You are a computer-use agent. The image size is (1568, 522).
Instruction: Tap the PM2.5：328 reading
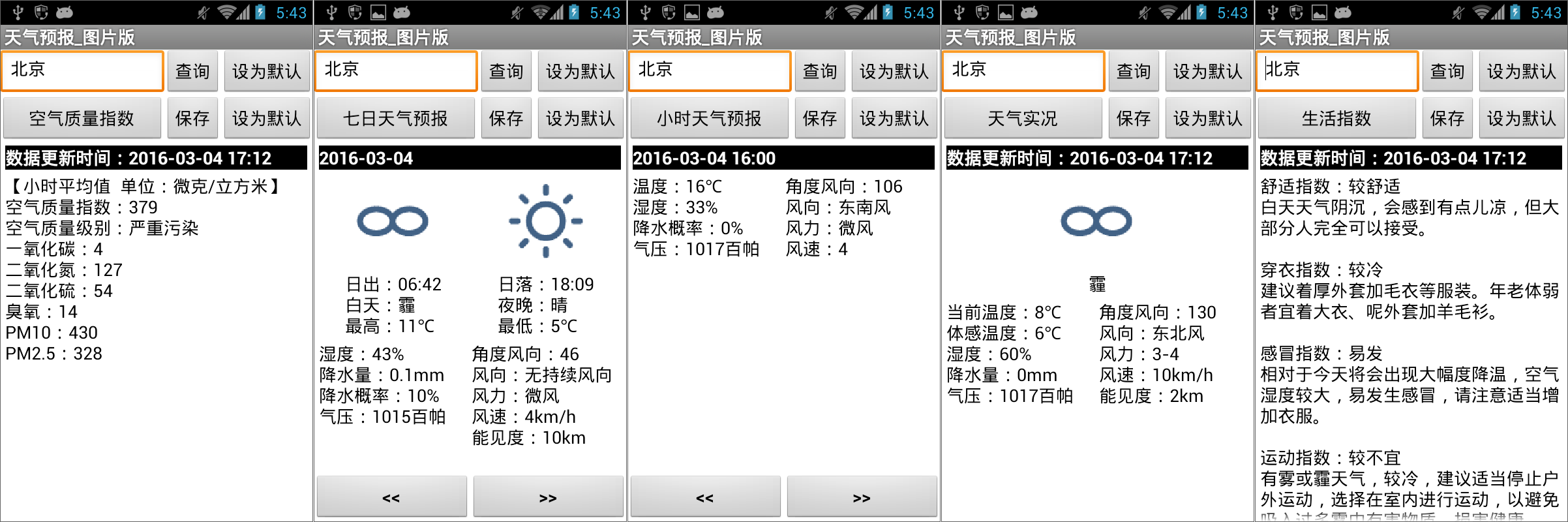coord(54,354)
